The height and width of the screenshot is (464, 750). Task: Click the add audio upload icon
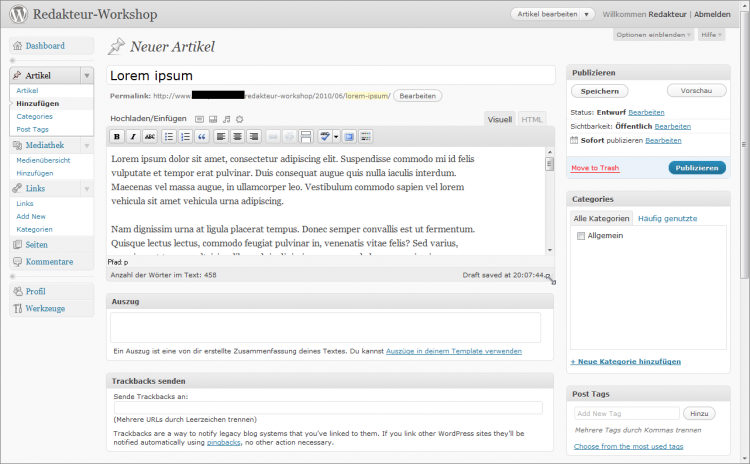click(227, 119)
